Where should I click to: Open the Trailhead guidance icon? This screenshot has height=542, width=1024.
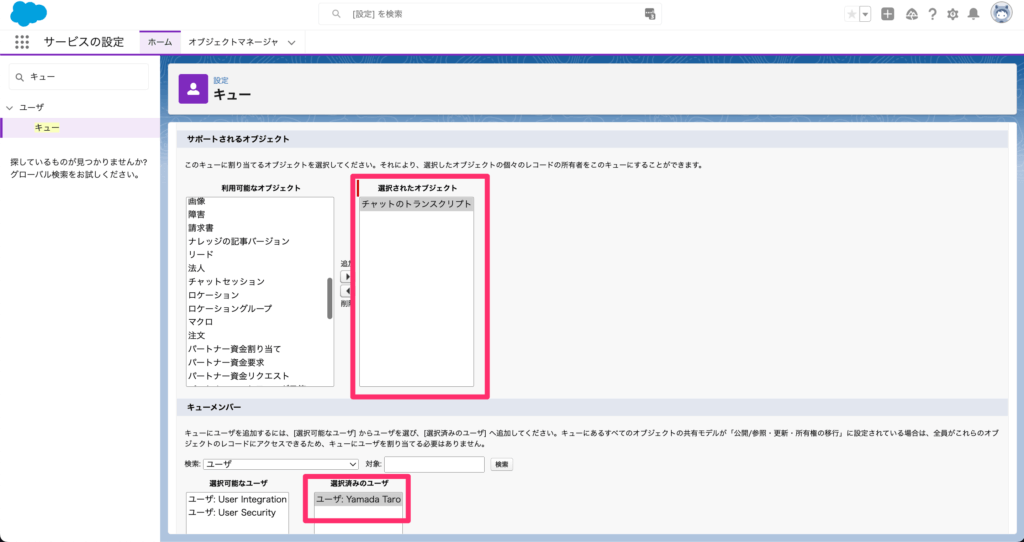pos(910,14)
